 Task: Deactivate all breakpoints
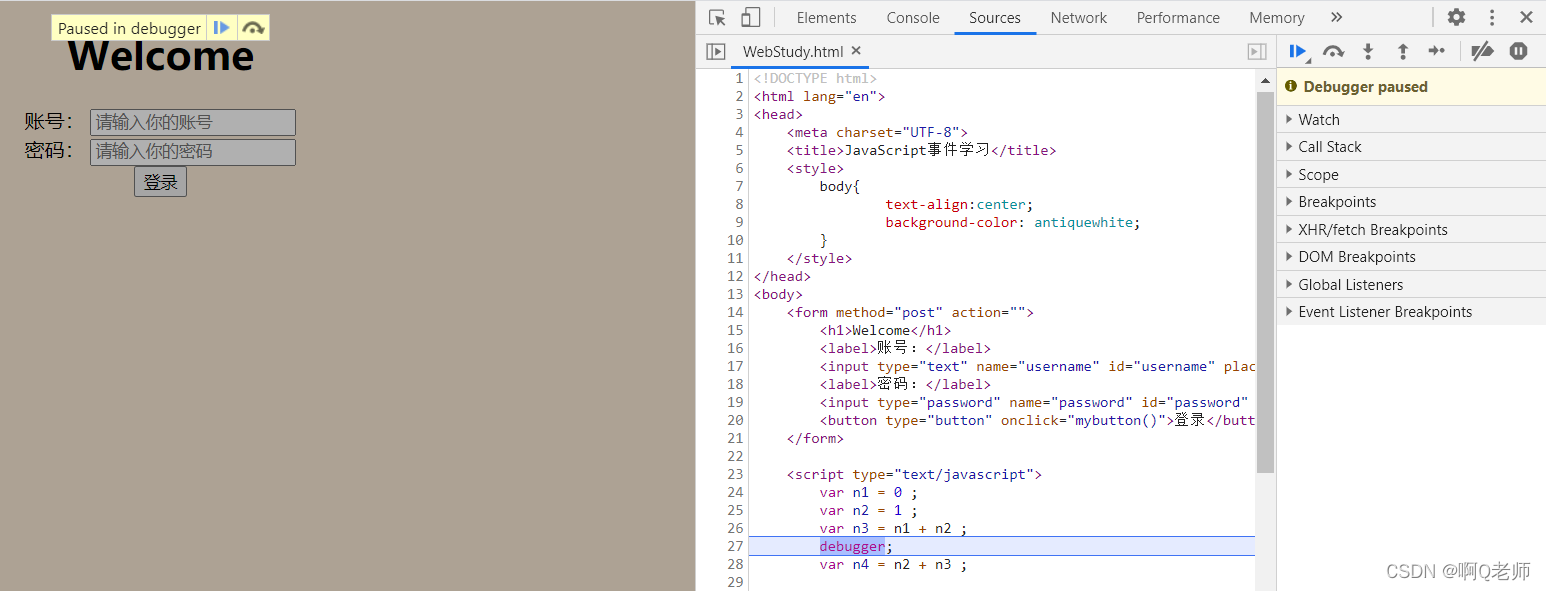click(x=1482, y=51)
